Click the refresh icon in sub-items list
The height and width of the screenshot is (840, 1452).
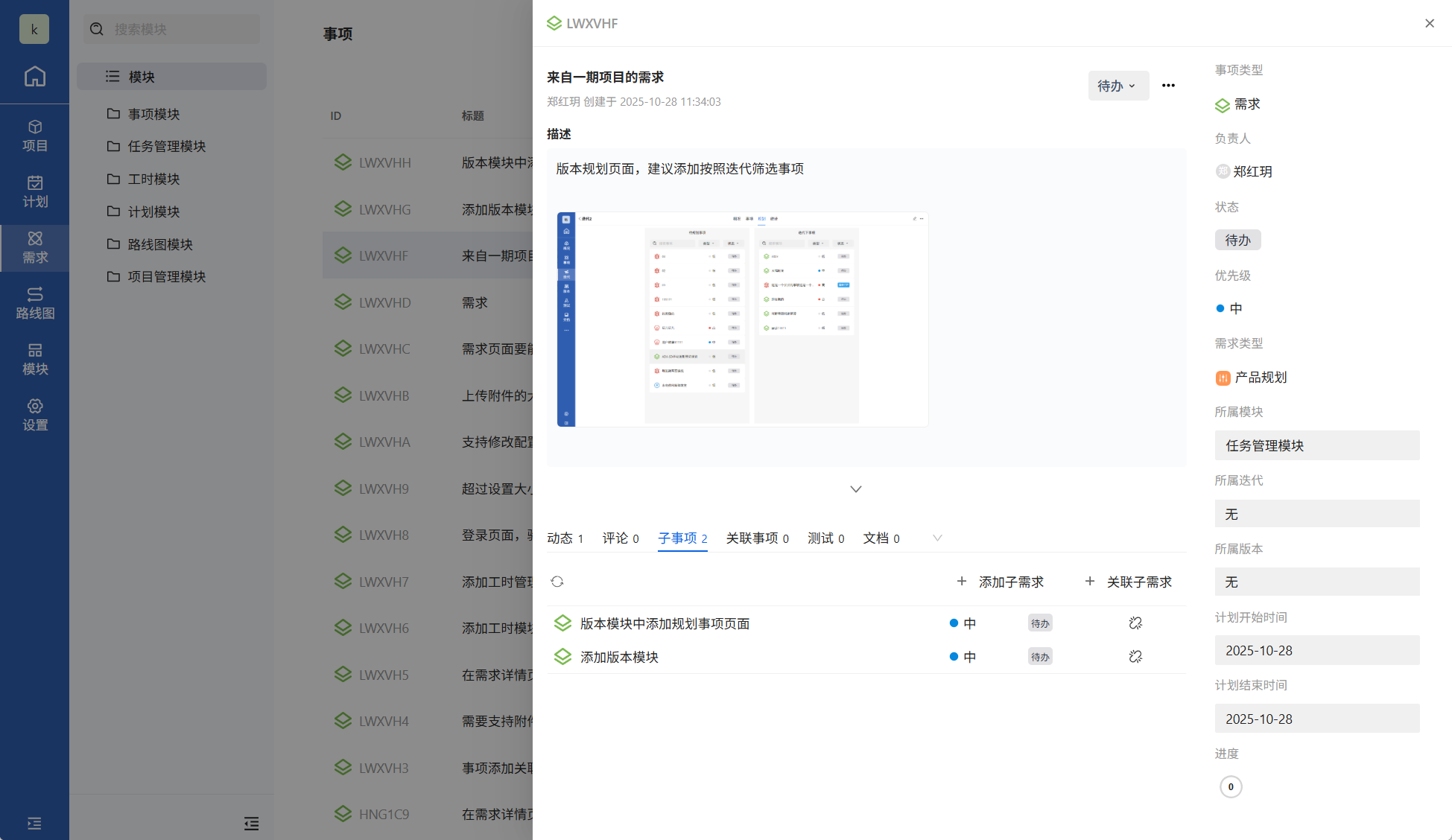(x=557, y=582)
